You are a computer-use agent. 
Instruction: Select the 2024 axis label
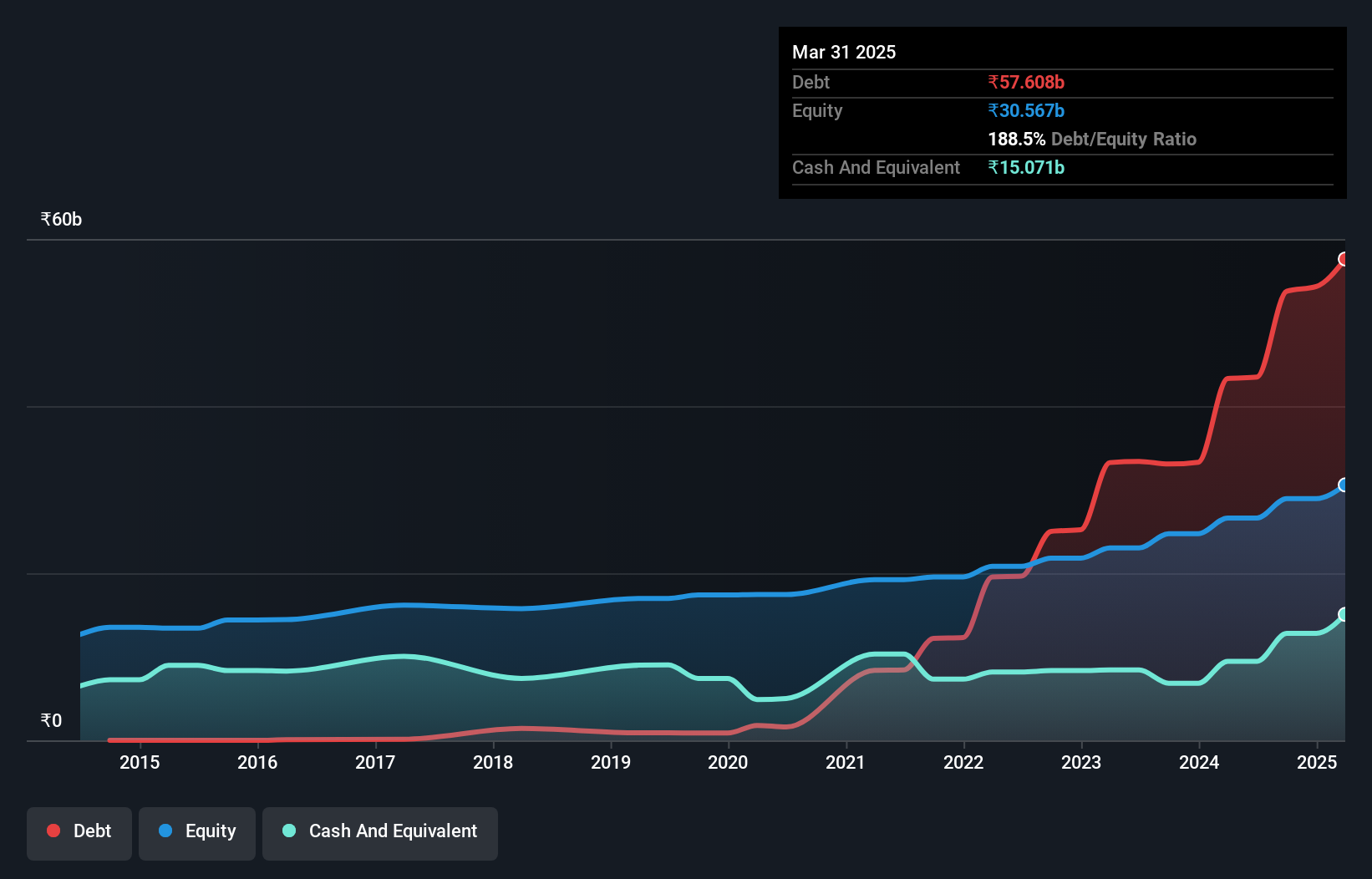click(1199, 762)
